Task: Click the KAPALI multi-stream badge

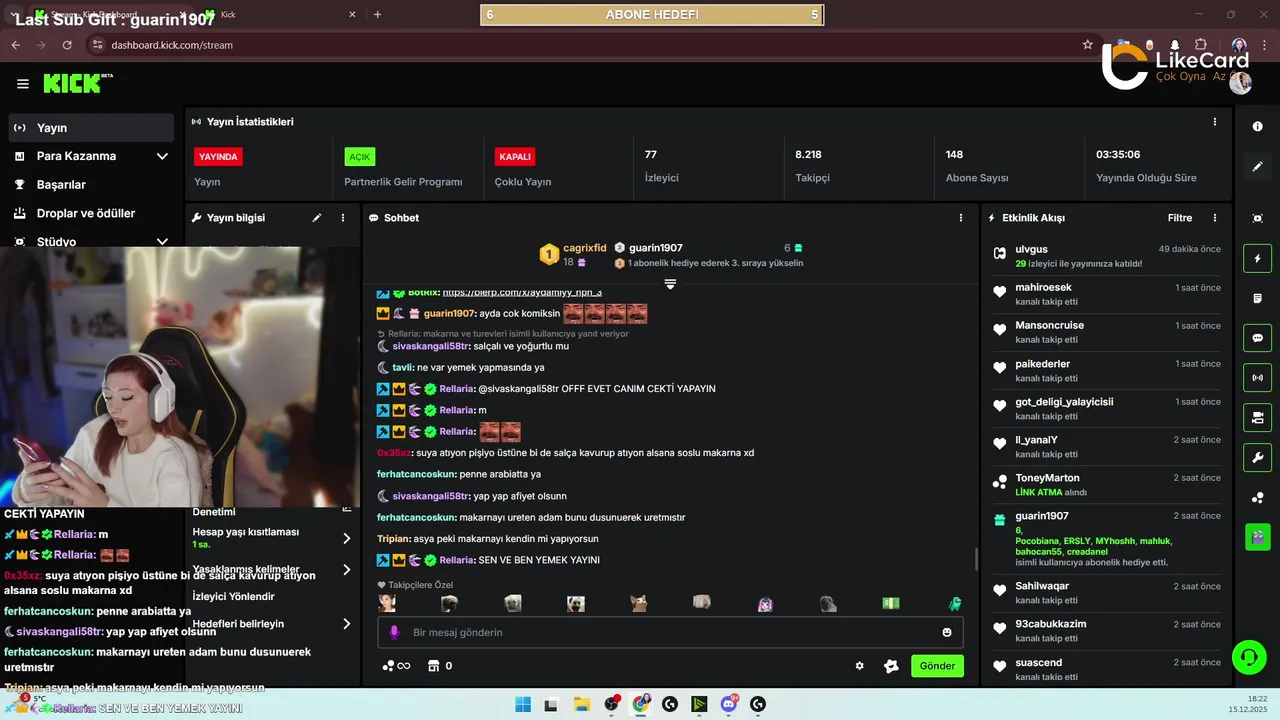Action: point(515,157)
